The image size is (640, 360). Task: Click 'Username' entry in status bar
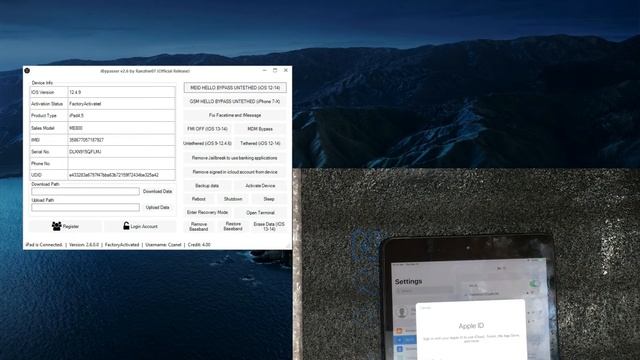point(163,245)
